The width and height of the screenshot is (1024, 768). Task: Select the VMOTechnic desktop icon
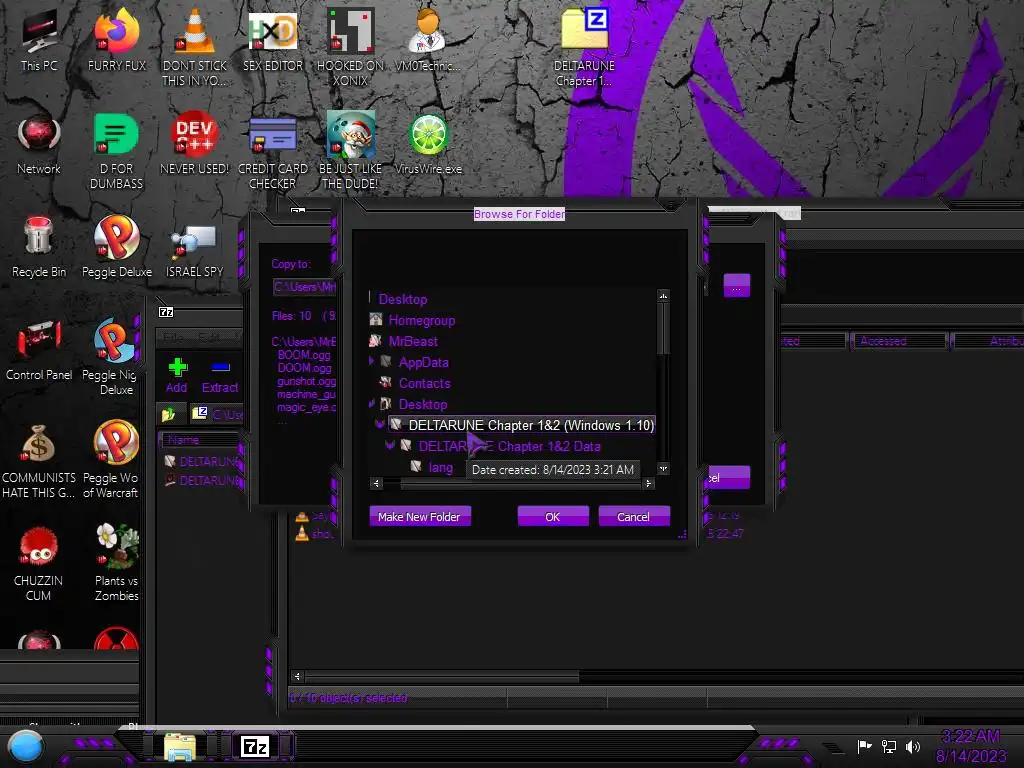pos(428,40)
